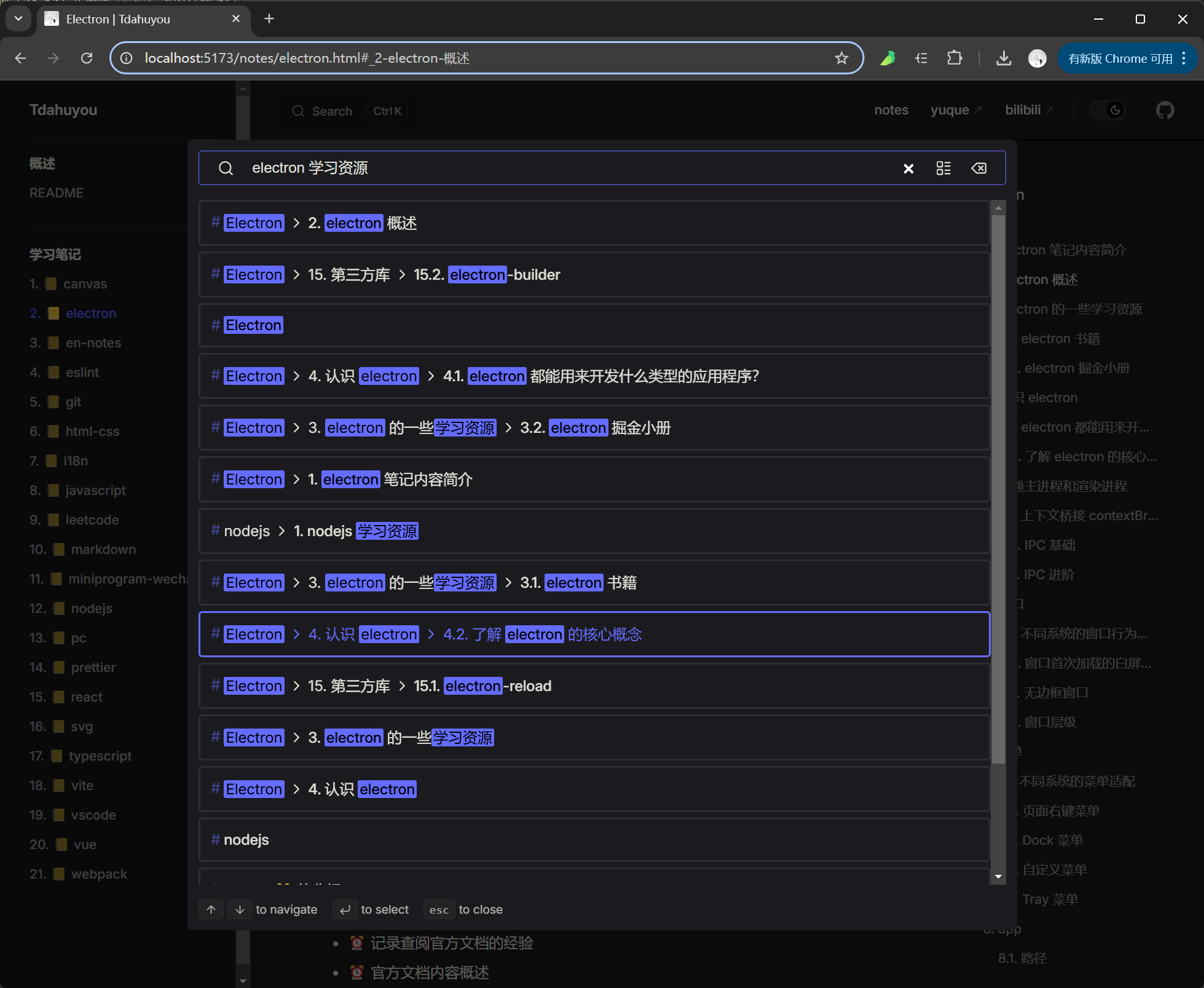Open the GitHub icon link
This screenshot has height=988, width=1204.
tap(1165, 110)
